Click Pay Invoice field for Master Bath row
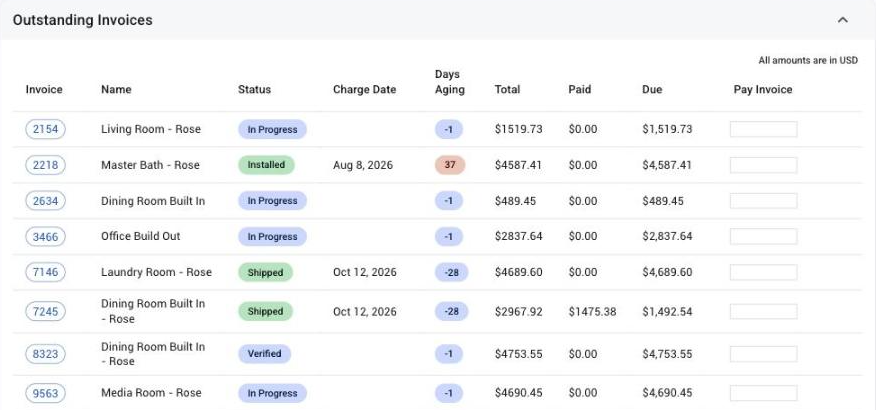 coord(763,165)
